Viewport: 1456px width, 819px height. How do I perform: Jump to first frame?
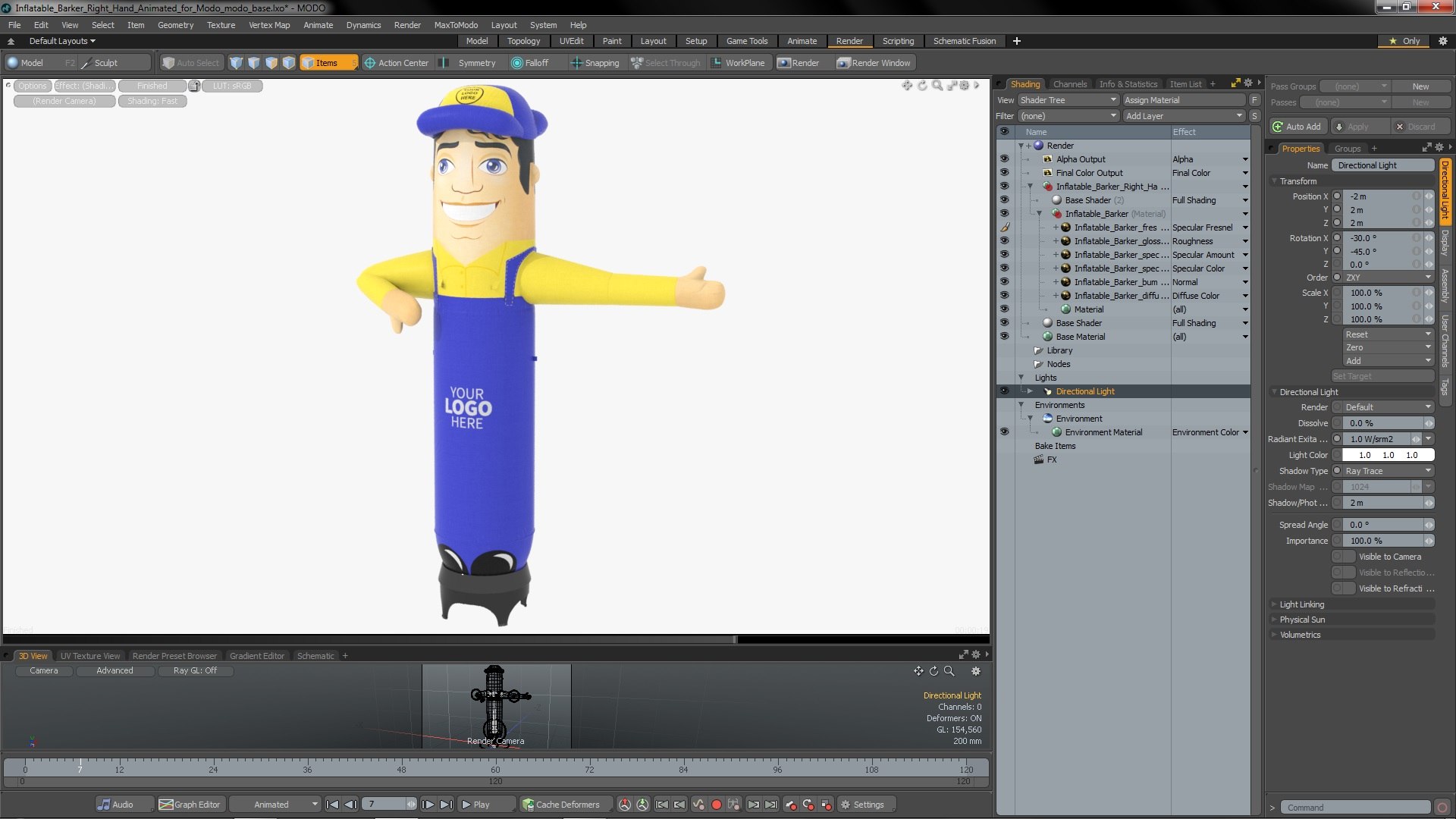(333, 805)
